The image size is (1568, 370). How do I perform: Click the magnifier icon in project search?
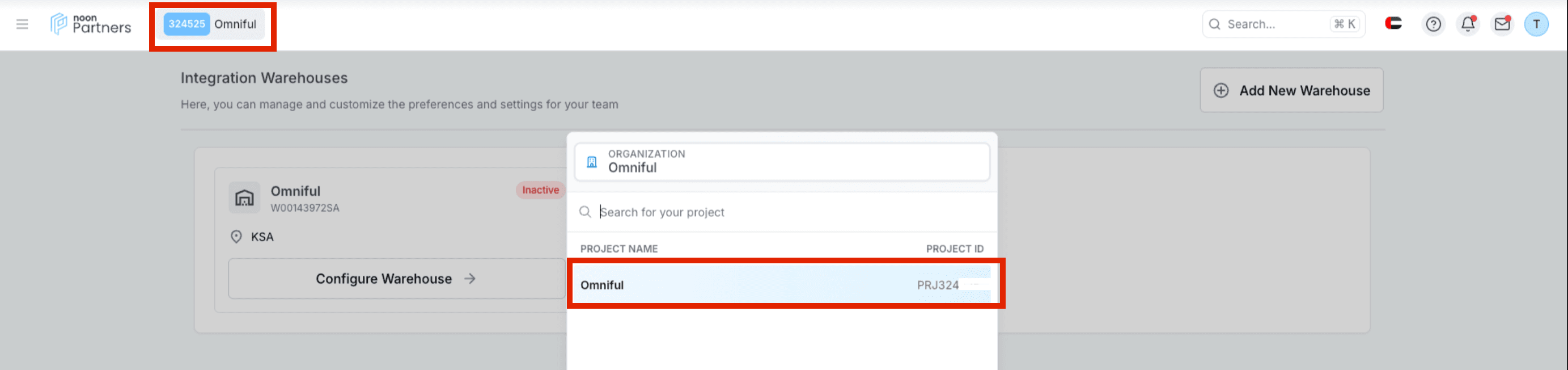(x=585, y=212)
